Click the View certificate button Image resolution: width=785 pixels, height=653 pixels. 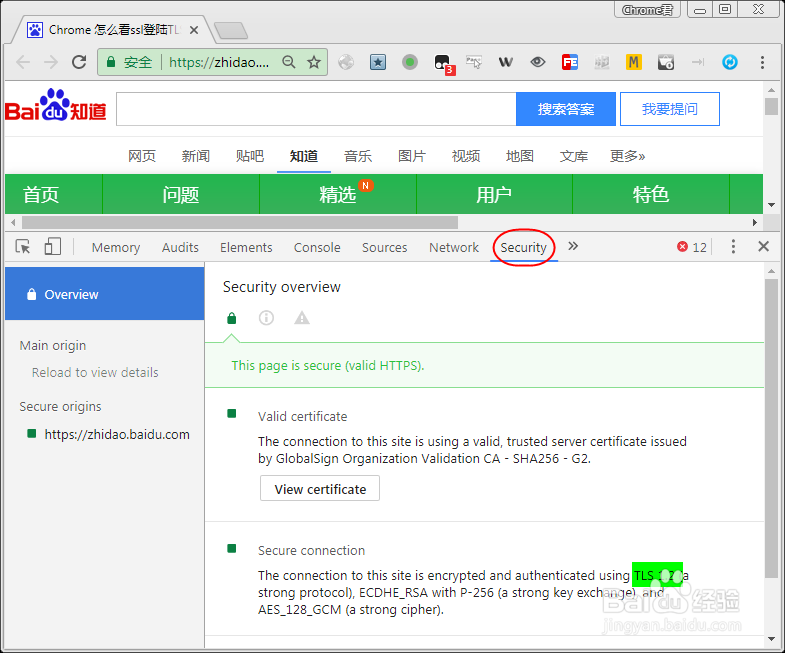tap(320, 488)
